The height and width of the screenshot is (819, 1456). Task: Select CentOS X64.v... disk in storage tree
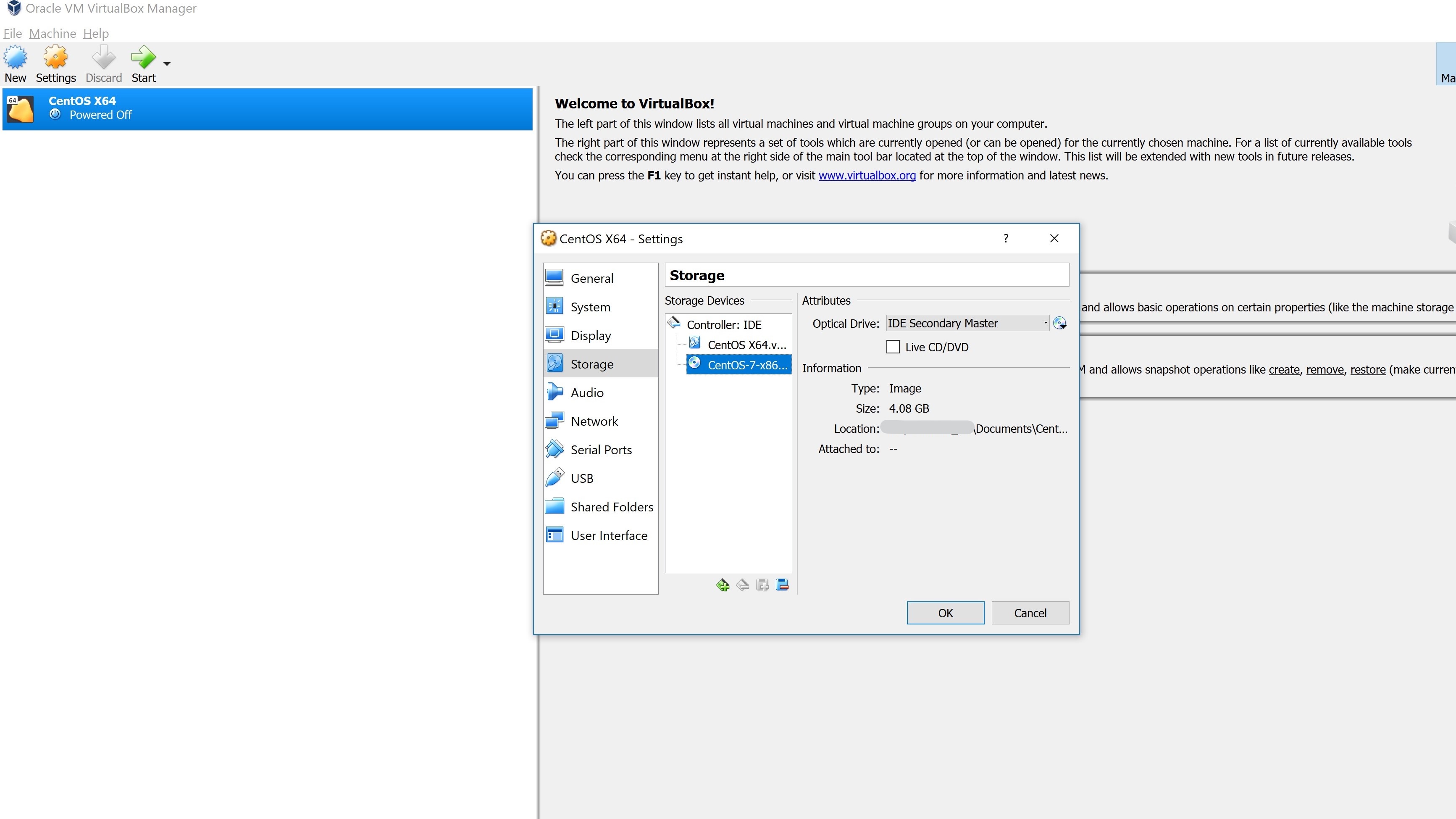[x=746, y=345]
